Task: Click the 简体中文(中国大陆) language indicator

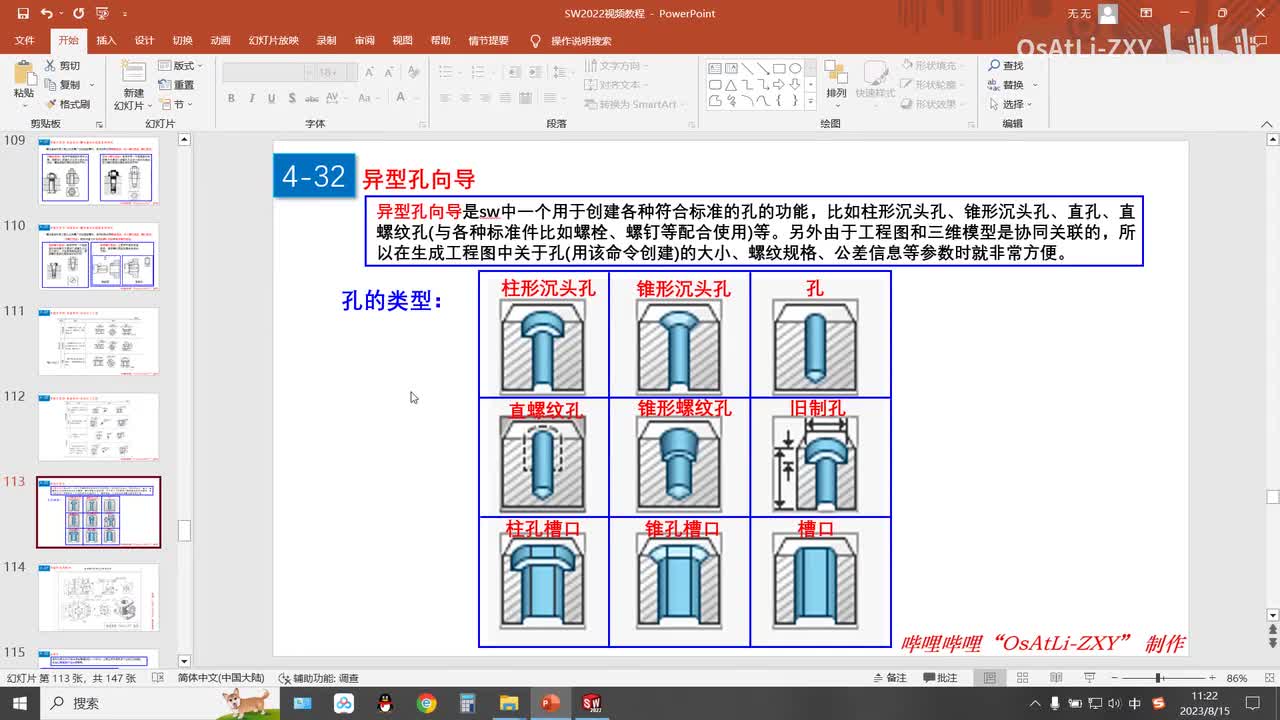Action: tap(221, 678)
